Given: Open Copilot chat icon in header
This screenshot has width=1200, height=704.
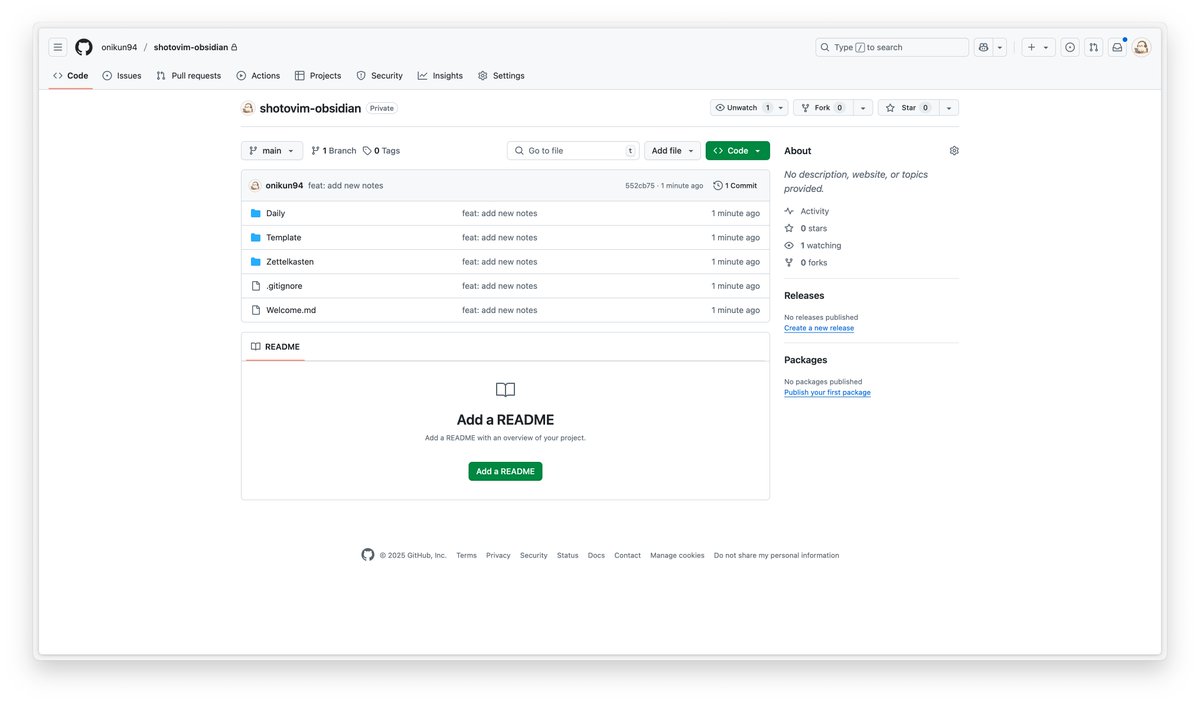Looking at the screenshot, I should pos(984,47).
